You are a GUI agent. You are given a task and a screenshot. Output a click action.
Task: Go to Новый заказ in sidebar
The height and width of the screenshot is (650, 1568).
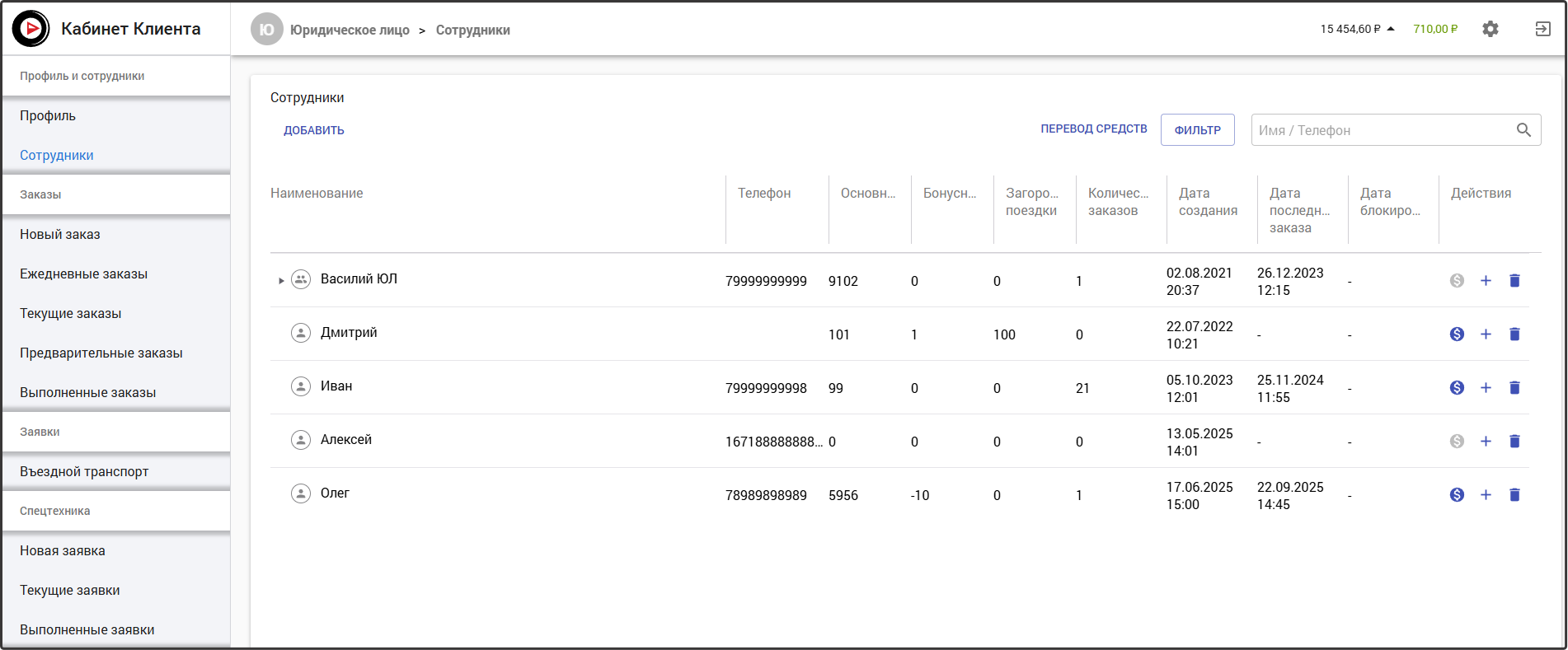[x=60, y=235]
